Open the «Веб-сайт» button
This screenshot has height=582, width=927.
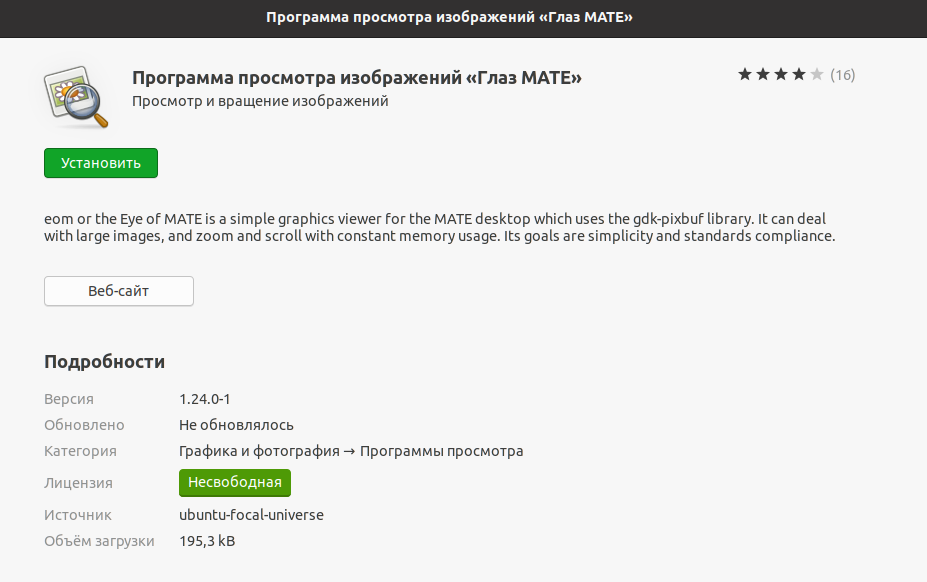pyautogui.click(x=119, y=291)
